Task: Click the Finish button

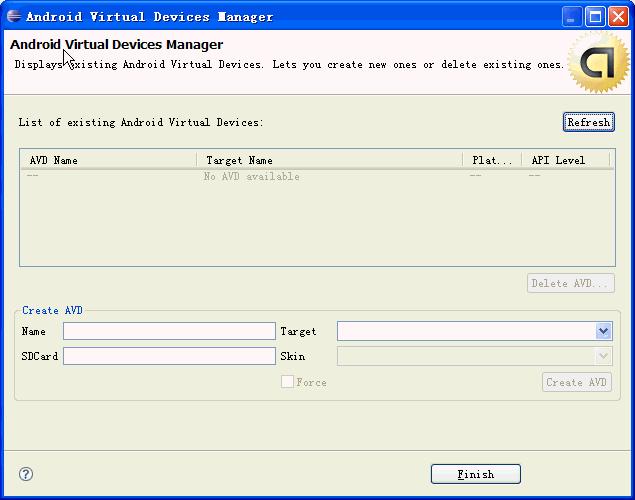Action: [475, 474]
